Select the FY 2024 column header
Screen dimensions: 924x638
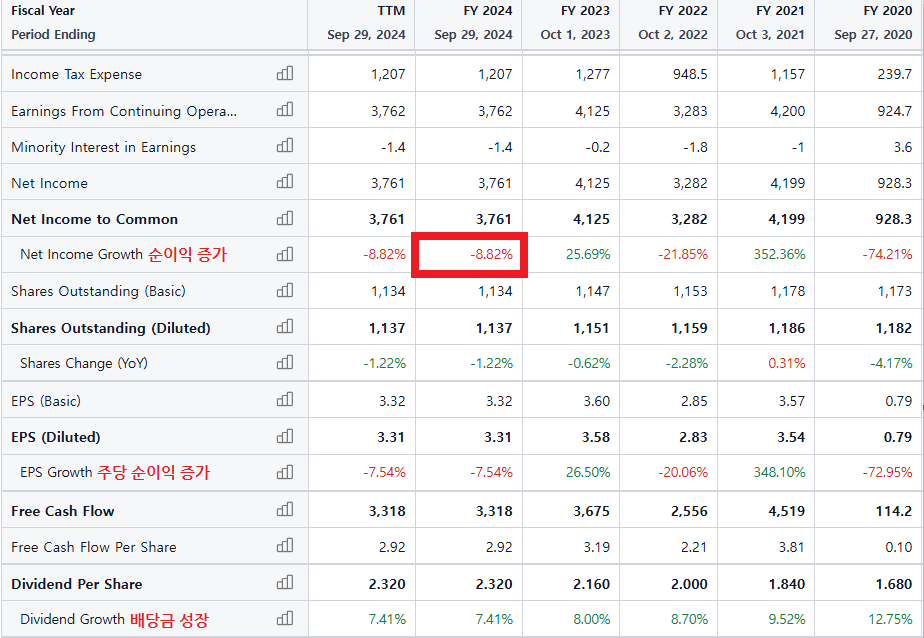click(488, 11)
